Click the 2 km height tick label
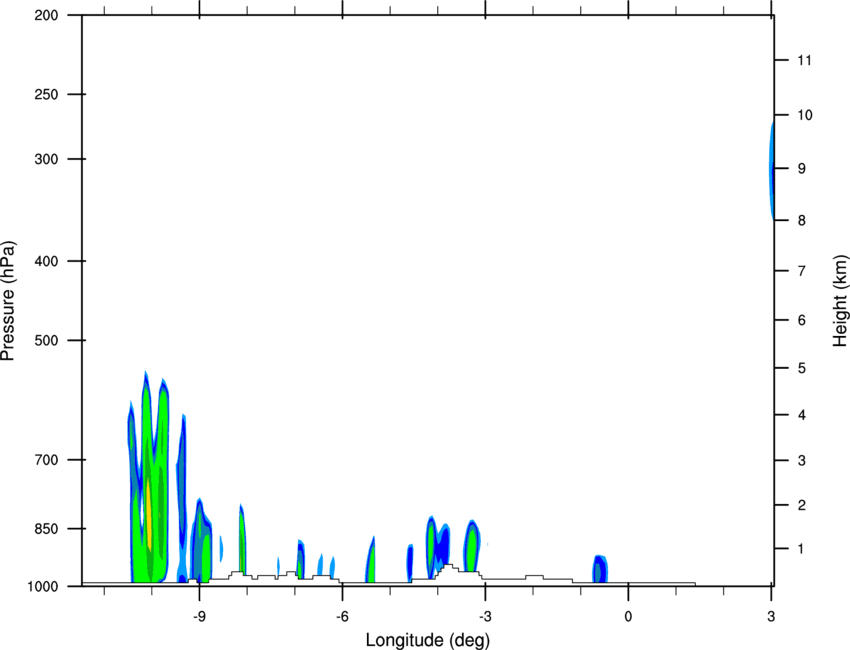The image size is (850, 650). [x=801, y=505]
